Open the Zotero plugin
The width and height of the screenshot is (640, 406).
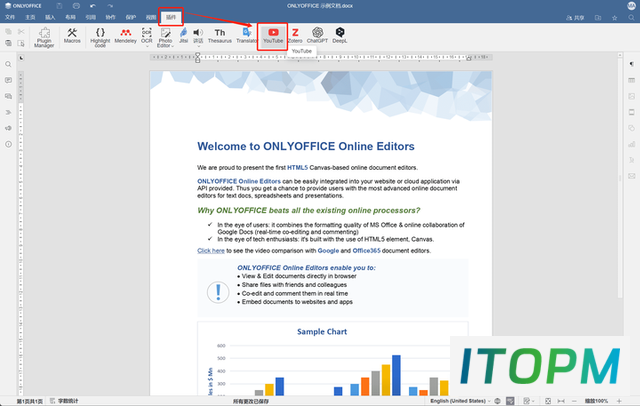coord(295,35)
